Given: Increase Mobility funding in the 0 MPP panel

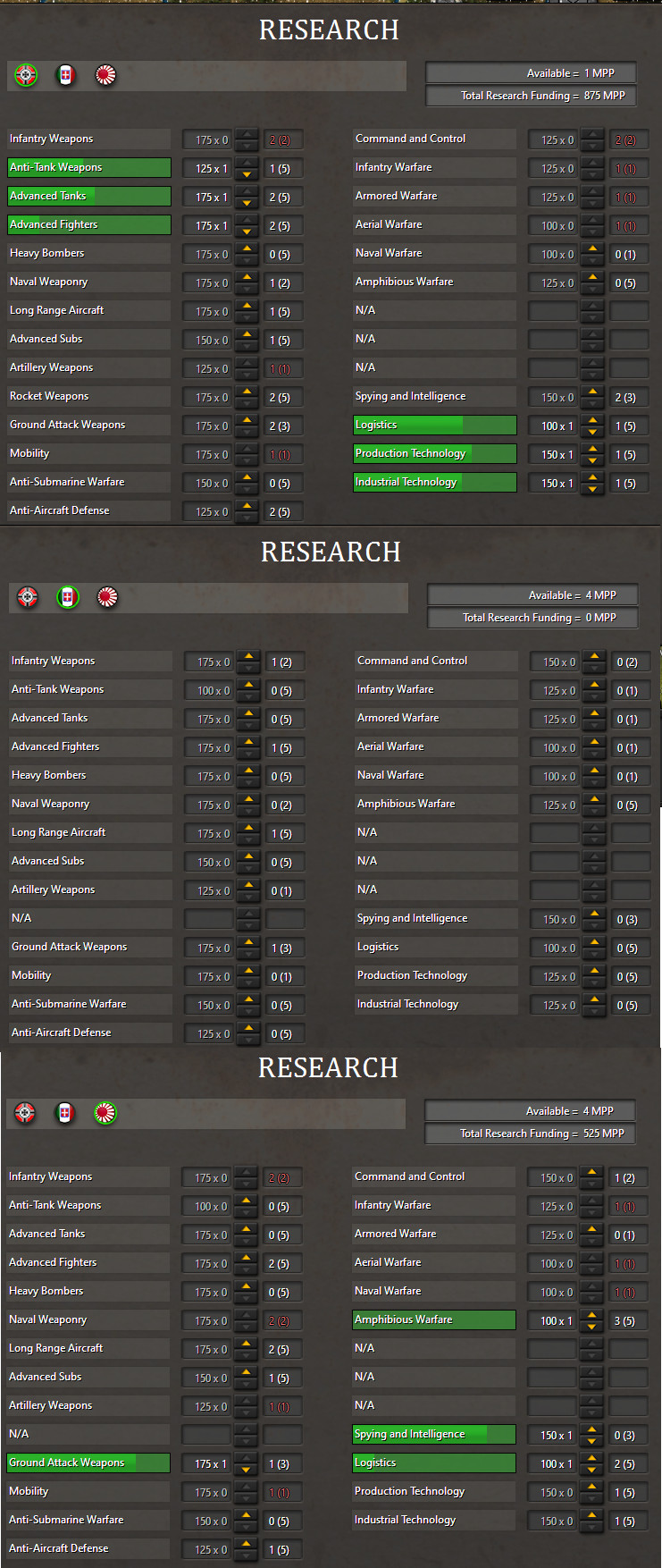Looking at the screenshot, I should (x=249, y=971).
